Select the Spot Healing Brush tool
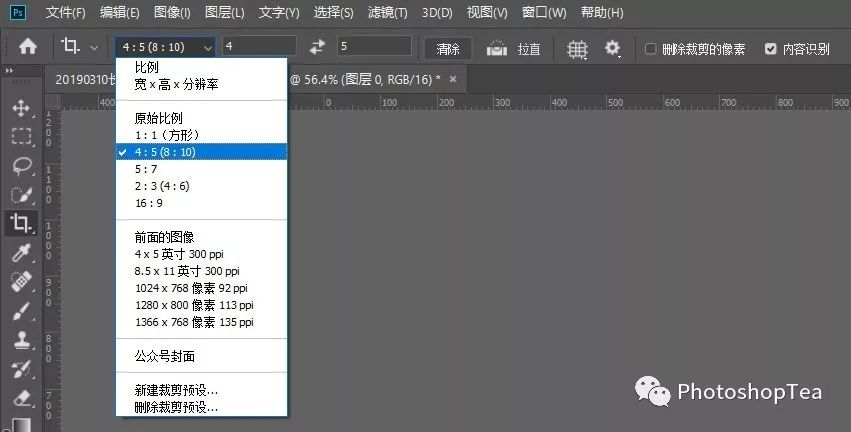851x432 pixels. [x=21, y=282]
